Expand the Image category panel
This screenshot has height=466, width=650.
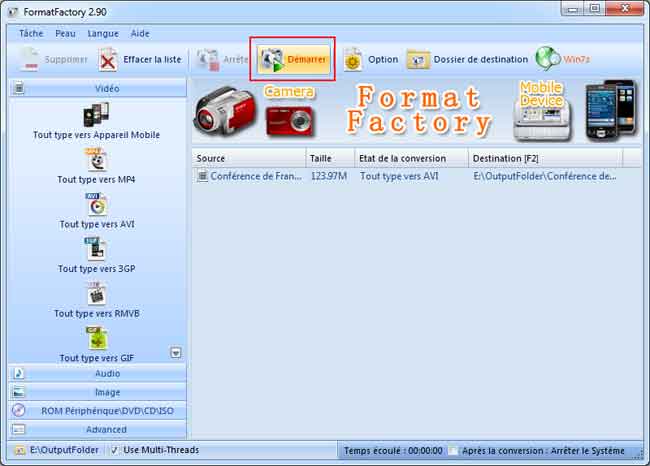pyautogui.click(x=97, y=392)
